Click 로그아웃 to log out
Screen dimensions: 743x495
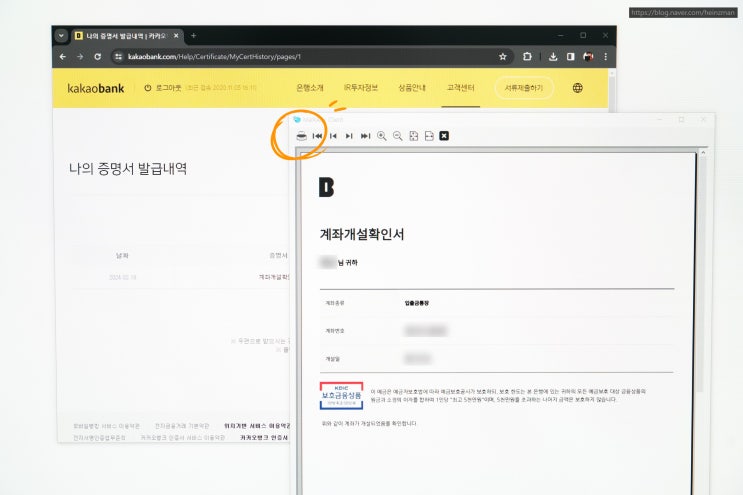(163, 88)
